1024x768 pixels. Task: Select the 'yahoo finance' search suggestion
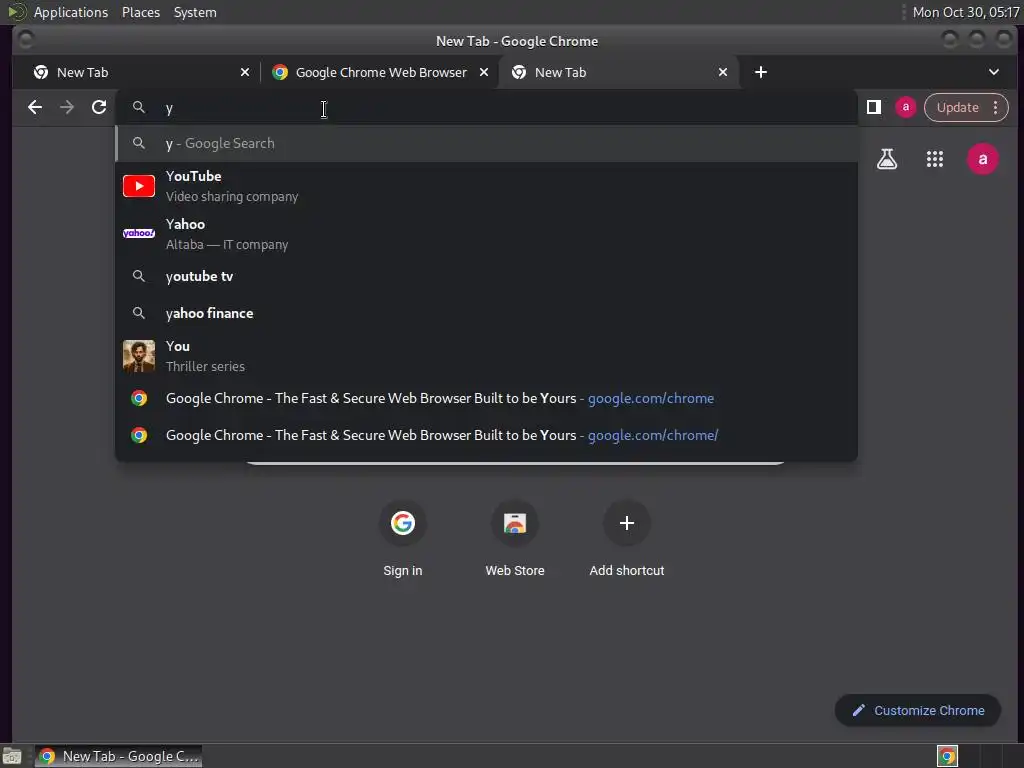click(x=487, y=313)
